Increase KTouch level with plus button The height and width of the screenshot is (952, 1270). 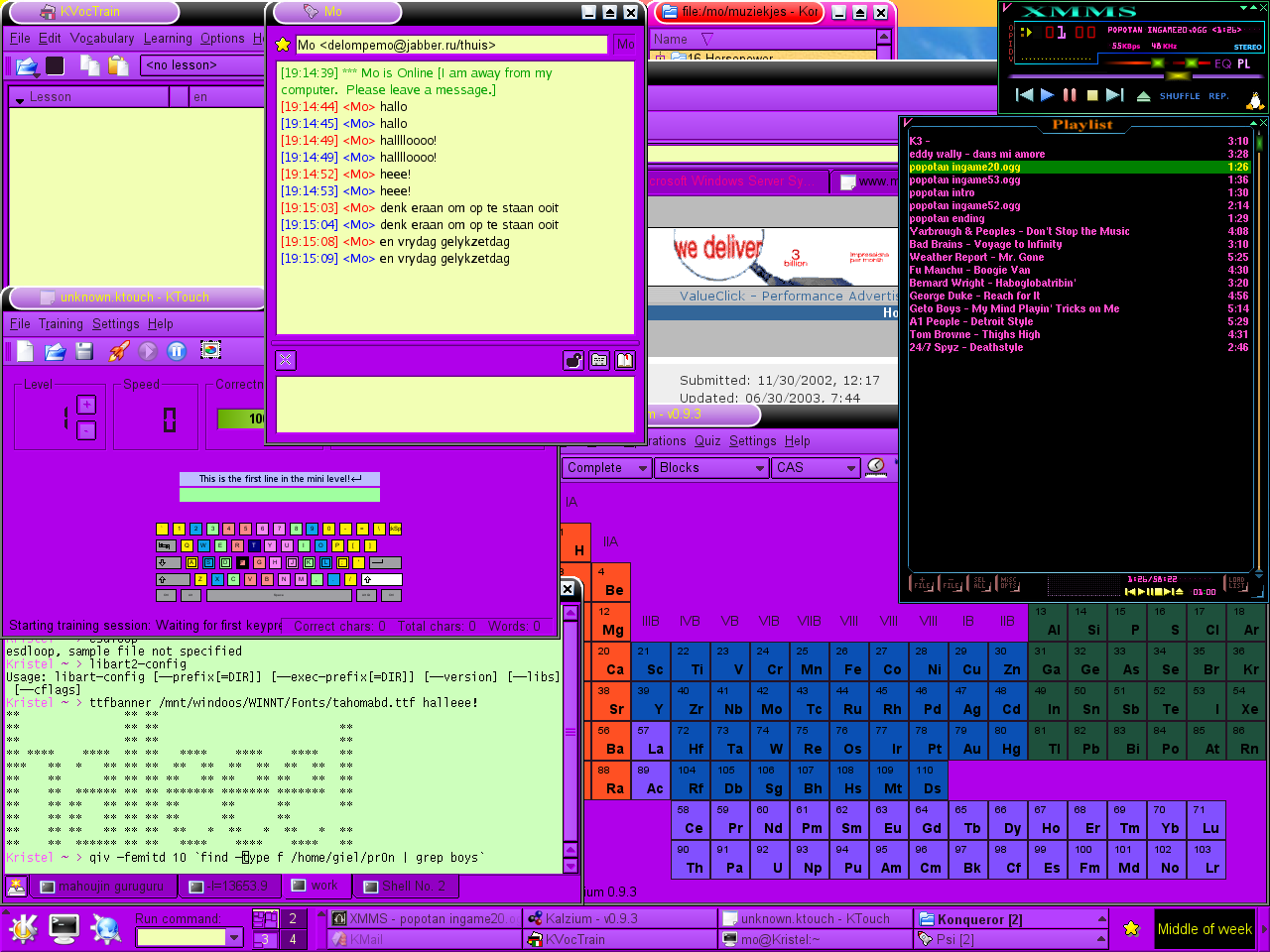coord(86,405)
